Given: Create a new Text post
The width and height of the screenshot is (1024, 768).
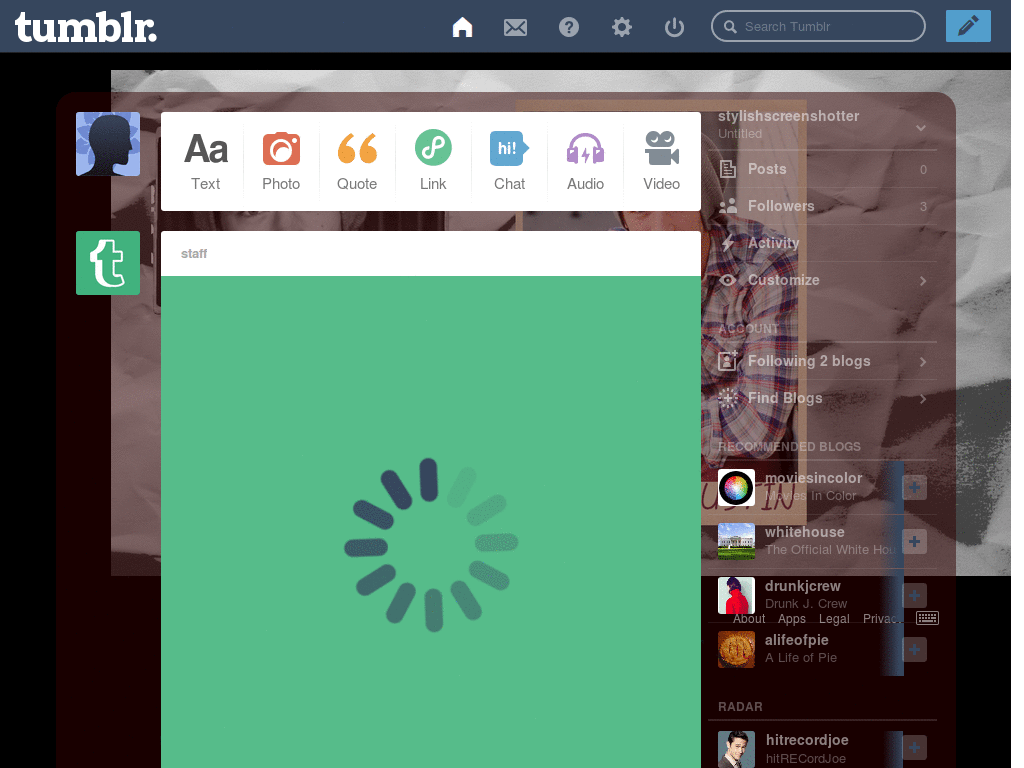Looking at the screenshot, I should (x=206, y=161).
